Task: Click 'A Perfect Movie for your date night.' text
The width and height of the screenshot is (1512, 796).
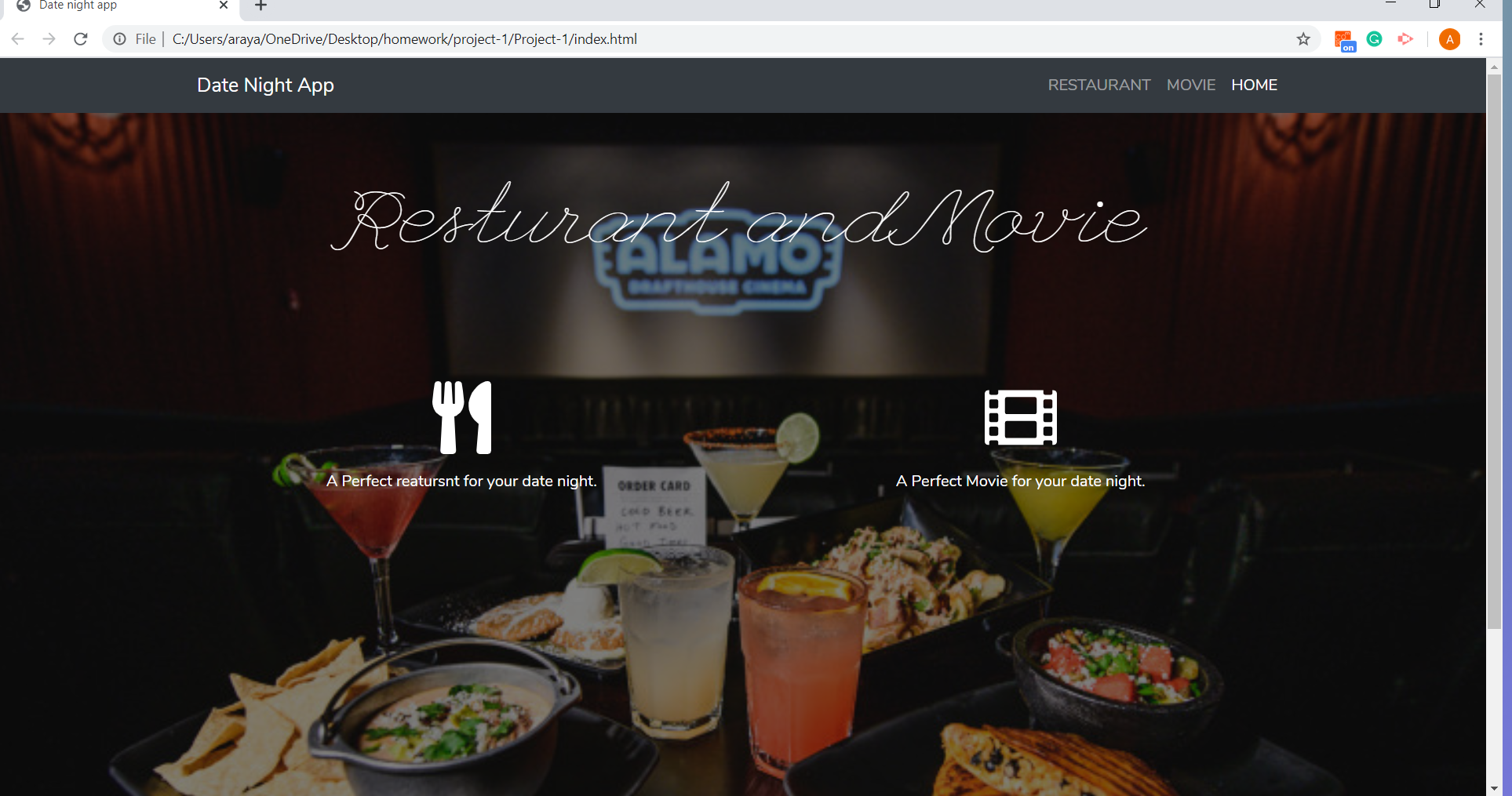Action: coord(1020,481)
